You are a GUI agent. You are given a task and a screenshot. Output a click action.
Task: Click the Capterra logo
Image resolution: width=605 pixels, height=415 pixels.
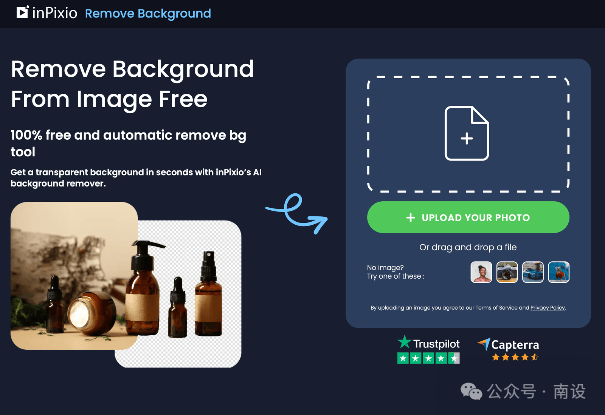pyautogui.click(x=508, y=344)
